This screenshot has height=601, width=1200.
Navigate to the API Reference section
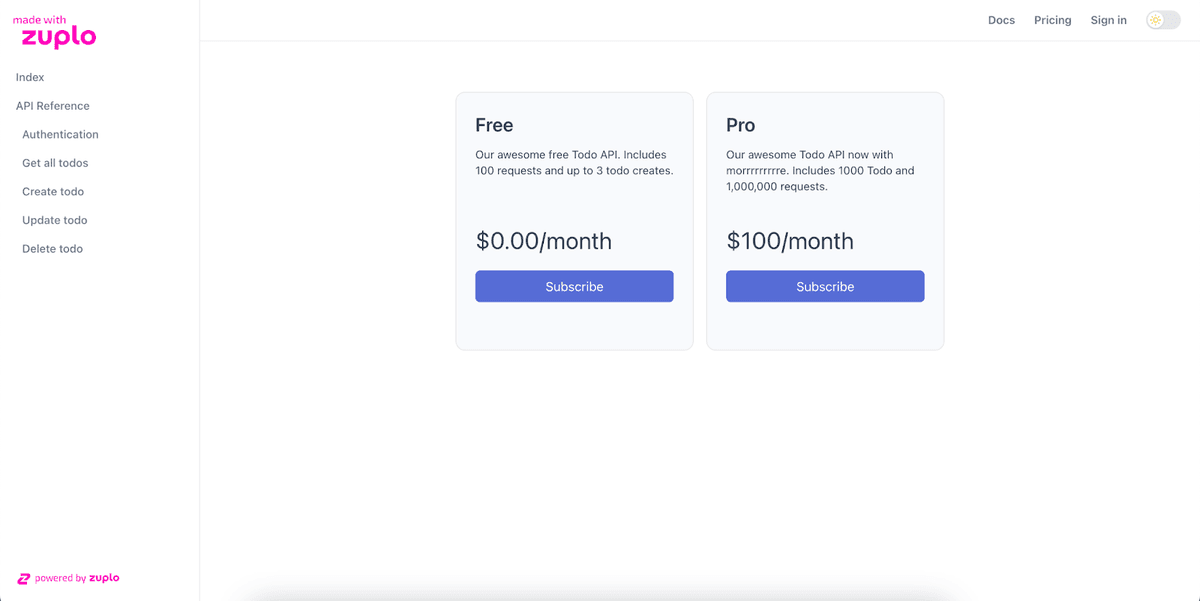[x=52, y=105]
